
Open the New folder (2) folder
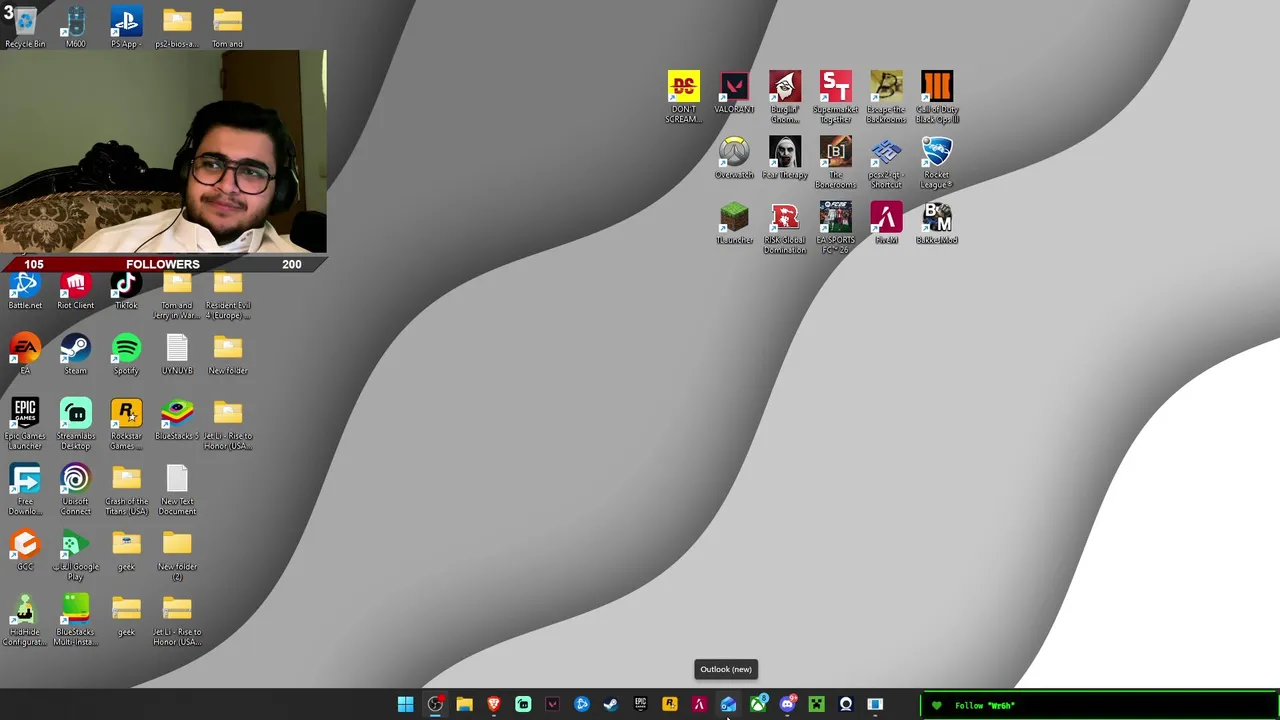point(177,555)
